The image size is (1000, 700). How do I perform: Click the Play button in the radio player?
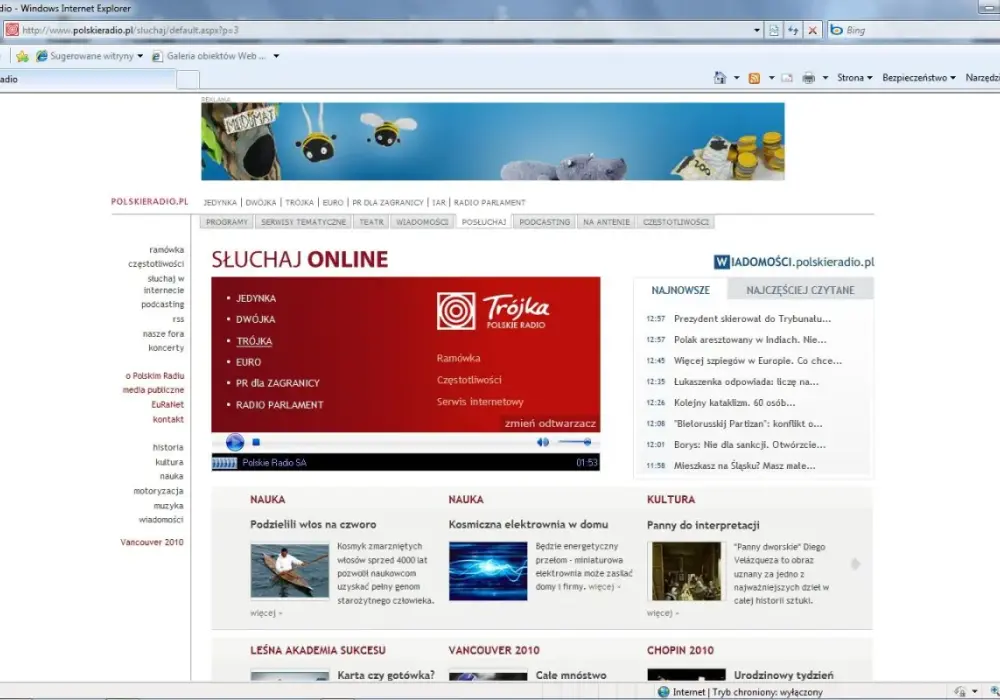pos(235,442)
